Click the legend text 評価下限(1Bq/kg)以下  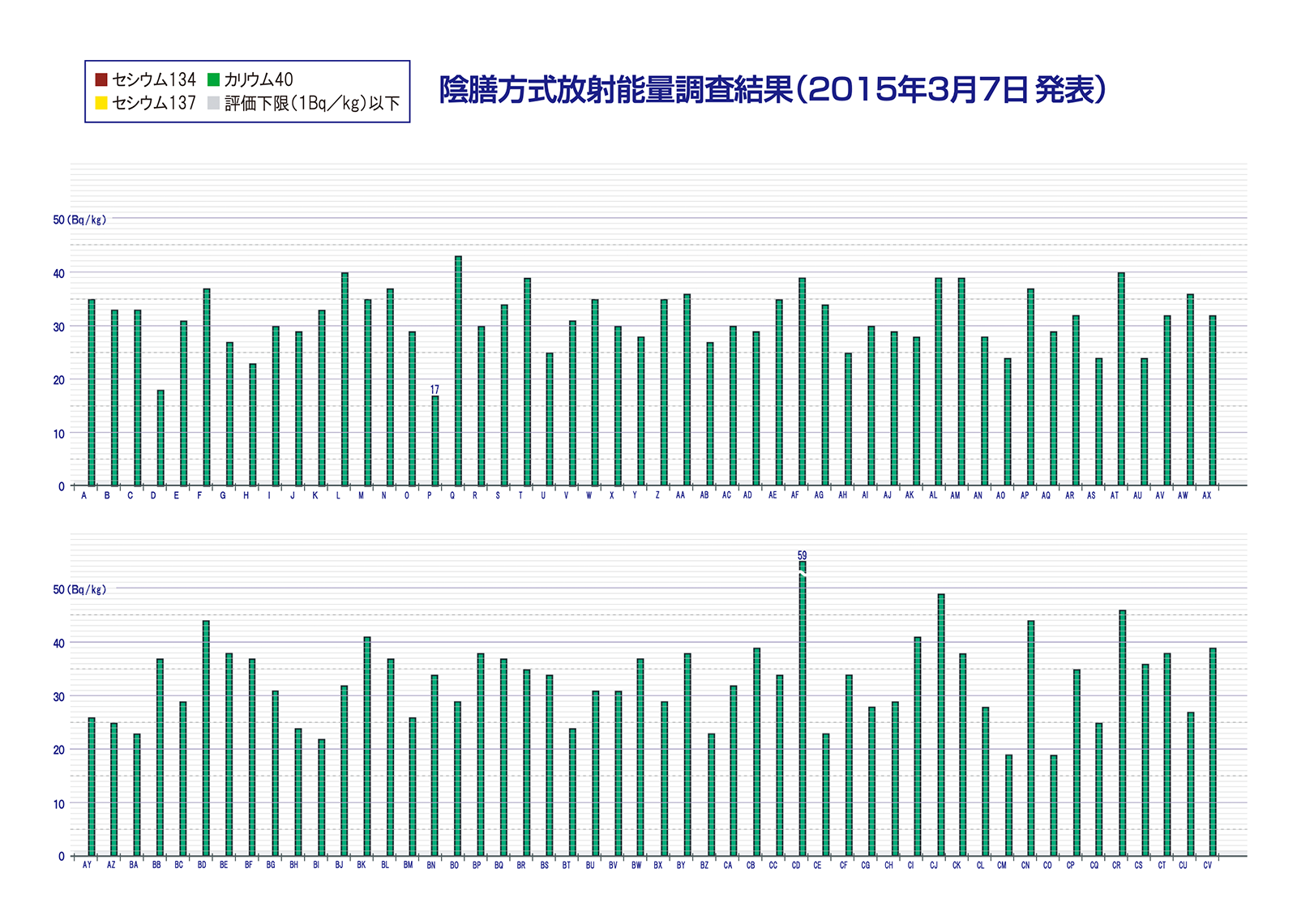pyautogui.click(x=312, y=103)
